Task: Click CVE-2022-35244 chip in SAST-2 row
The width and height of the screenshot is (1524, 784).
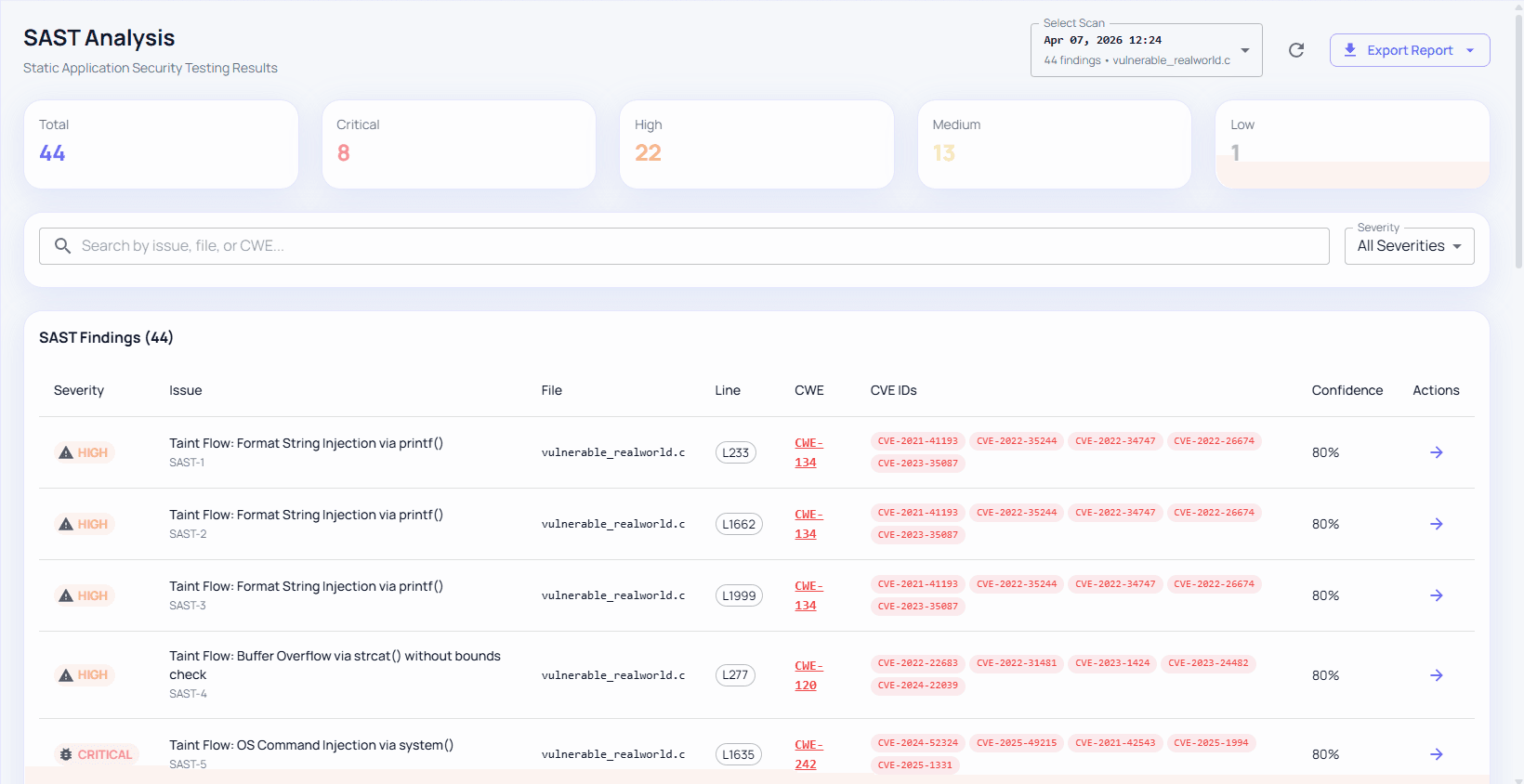Action: (1017, 513)
